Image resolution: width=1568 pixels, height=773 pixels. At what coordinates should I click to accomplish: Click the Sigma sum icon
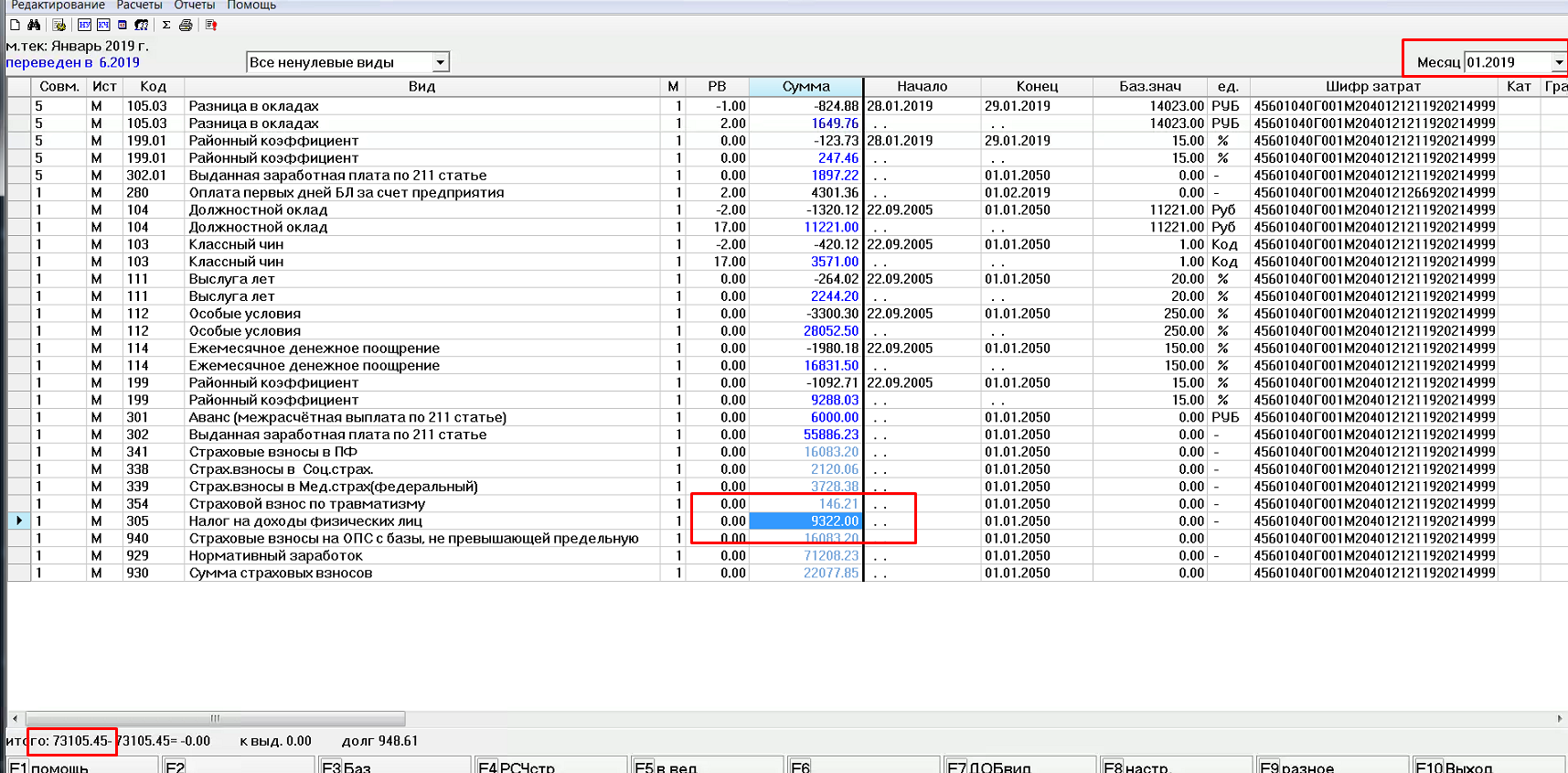click(166, 25)
